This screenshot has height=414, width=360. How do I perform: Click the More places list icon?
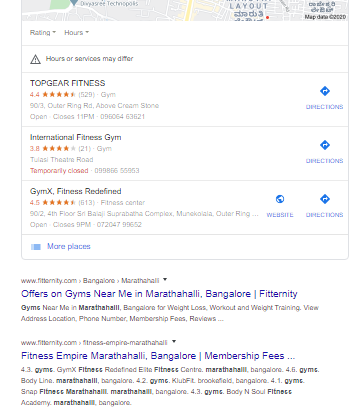pos(36,247)
